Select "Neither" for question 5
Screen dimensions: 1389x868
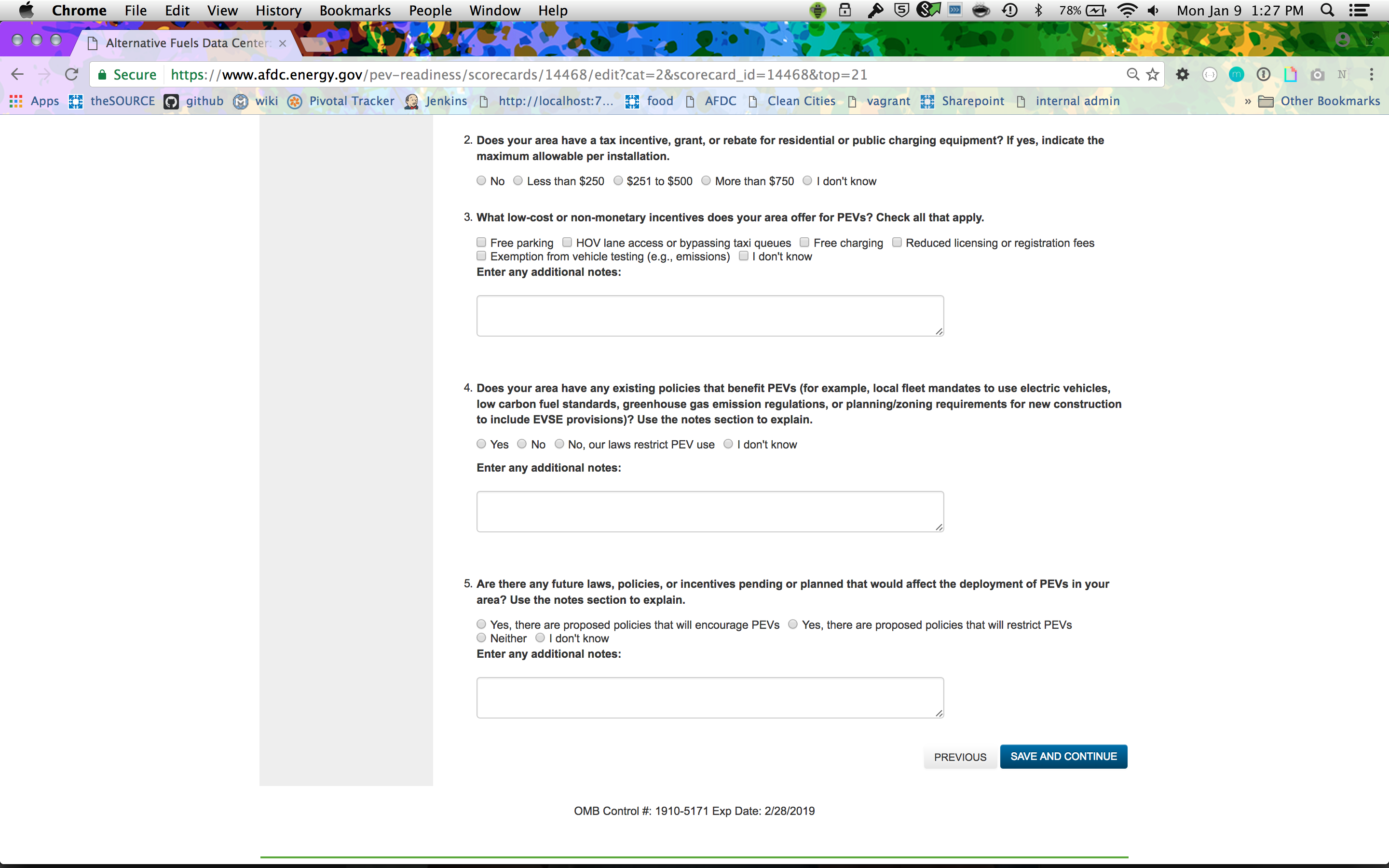pos(481,638)
